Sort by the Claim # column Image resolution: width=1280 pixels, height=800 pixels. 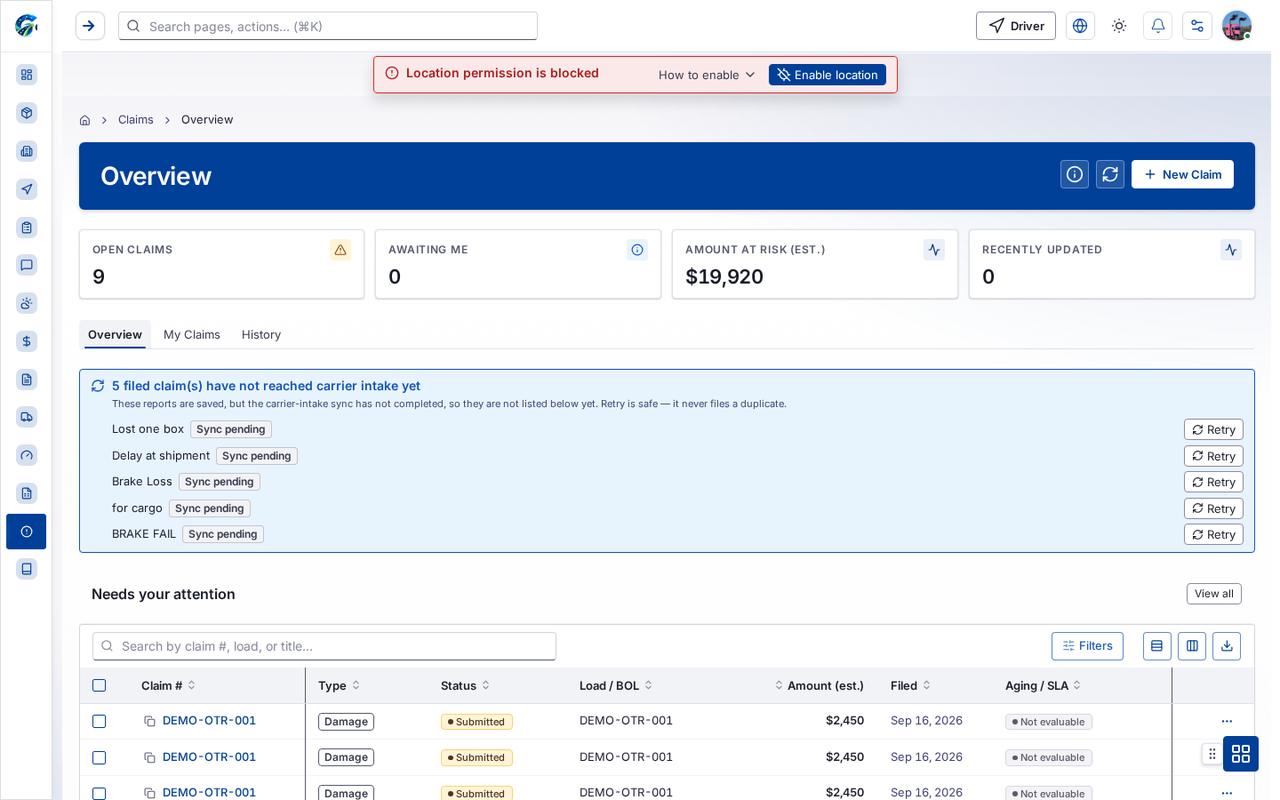click(168, 685)
